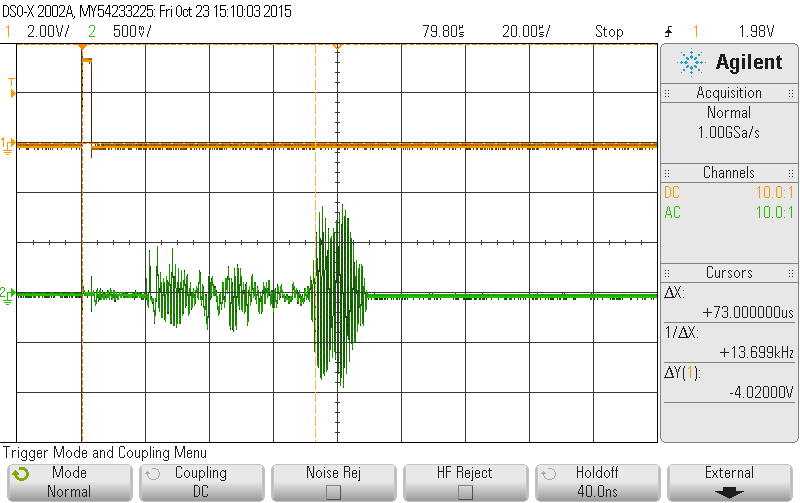
Task: Open the Mode Normal softkey
Action: click(x=69, y=482)
